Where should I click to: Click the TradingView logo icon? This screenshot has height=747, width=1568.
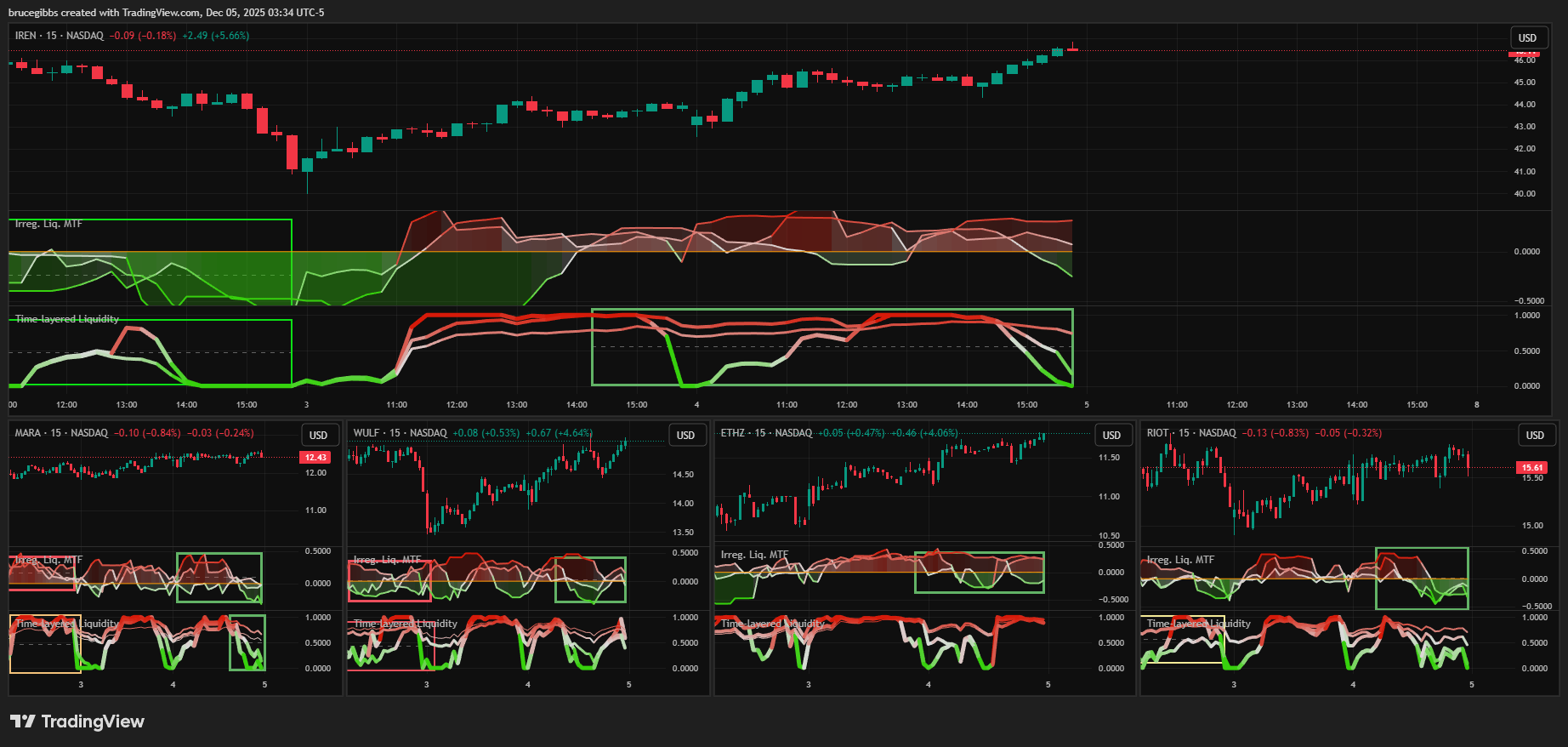tap(23, 721)
